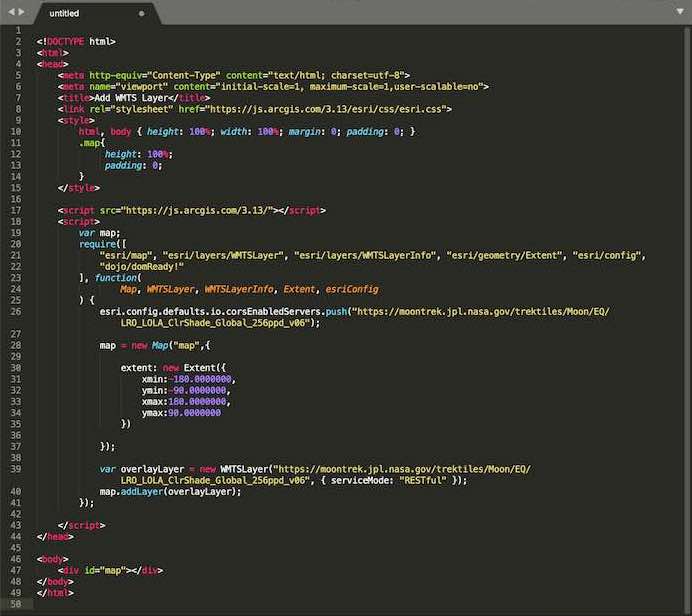Click the DOCTYPE html declaration

point(76,41)
